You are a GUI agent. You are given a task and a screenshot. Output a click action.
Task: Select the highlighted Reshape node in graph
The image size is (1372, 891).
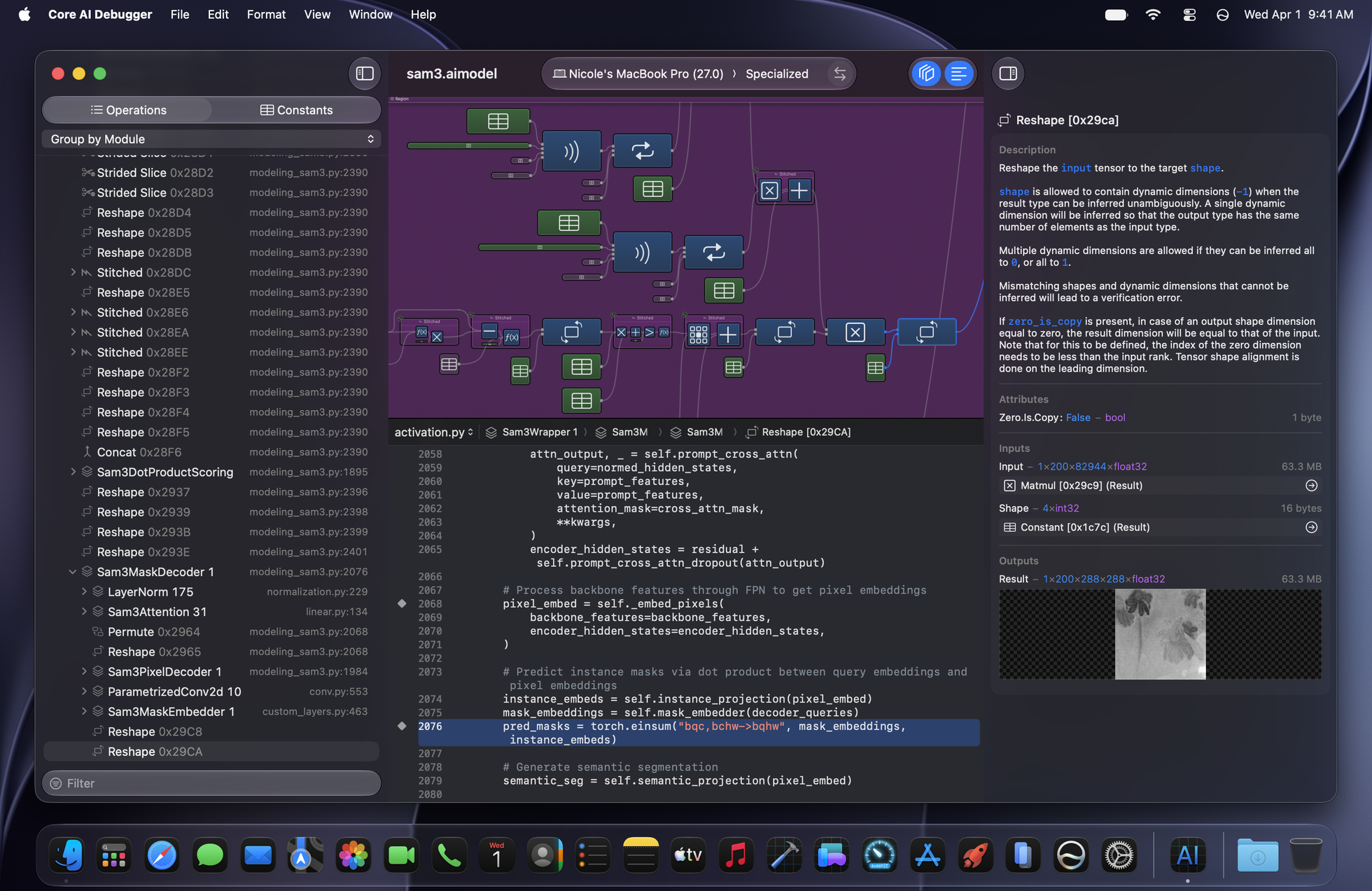point(926,332)
